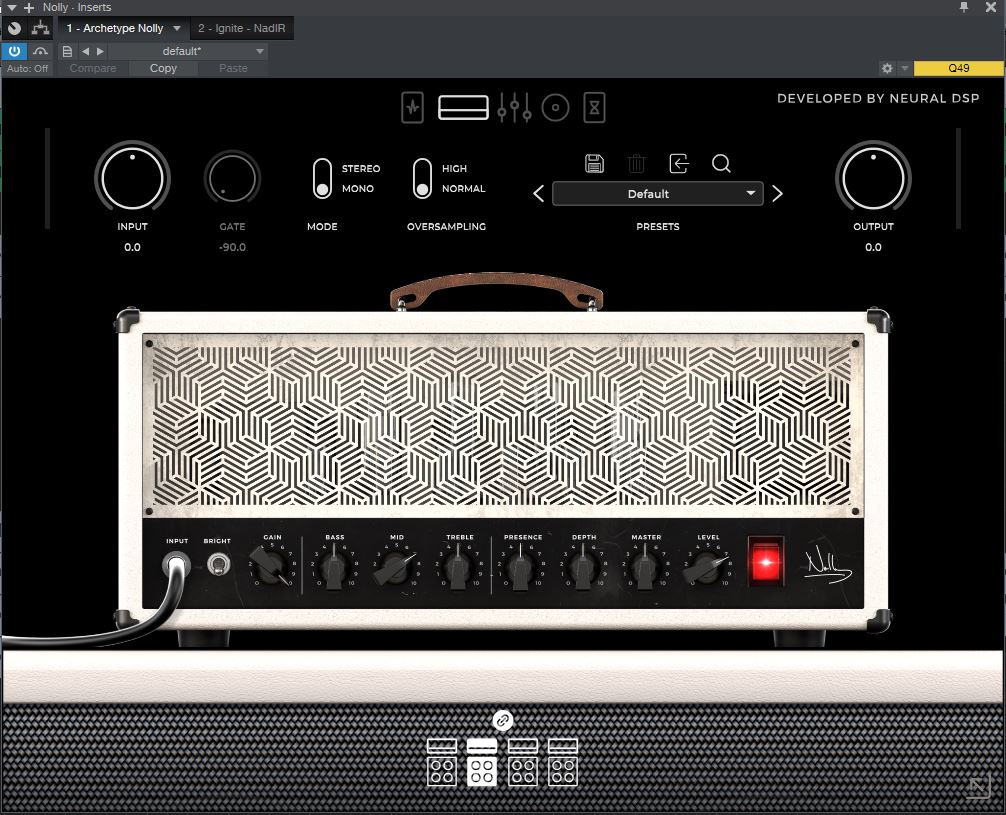Toggle High/Normal oversampling switch
This screenshot has height=815, width=1006.
(x=422, y=178)
